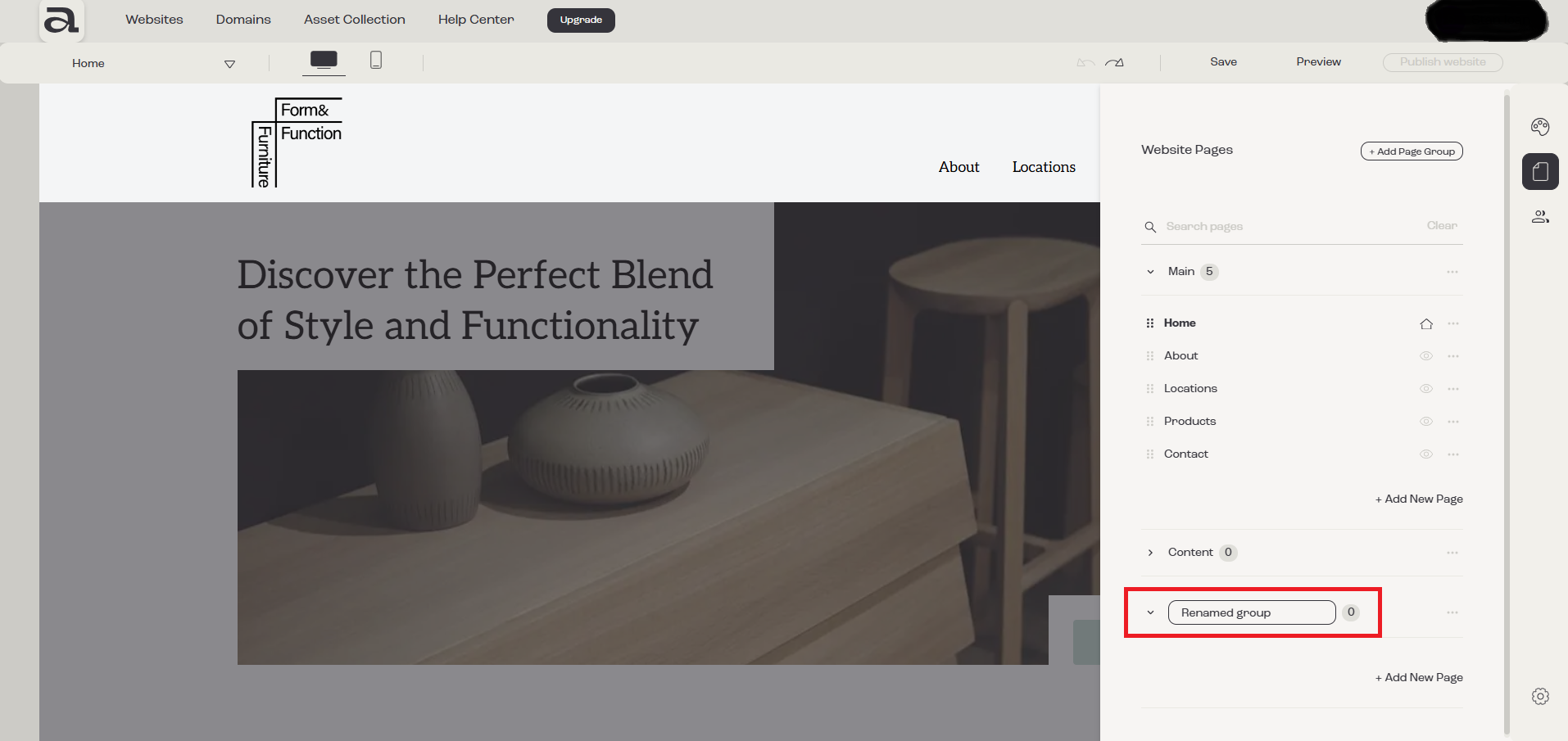Select the Locations page row
The image size is (1568, 741).
1303,389
